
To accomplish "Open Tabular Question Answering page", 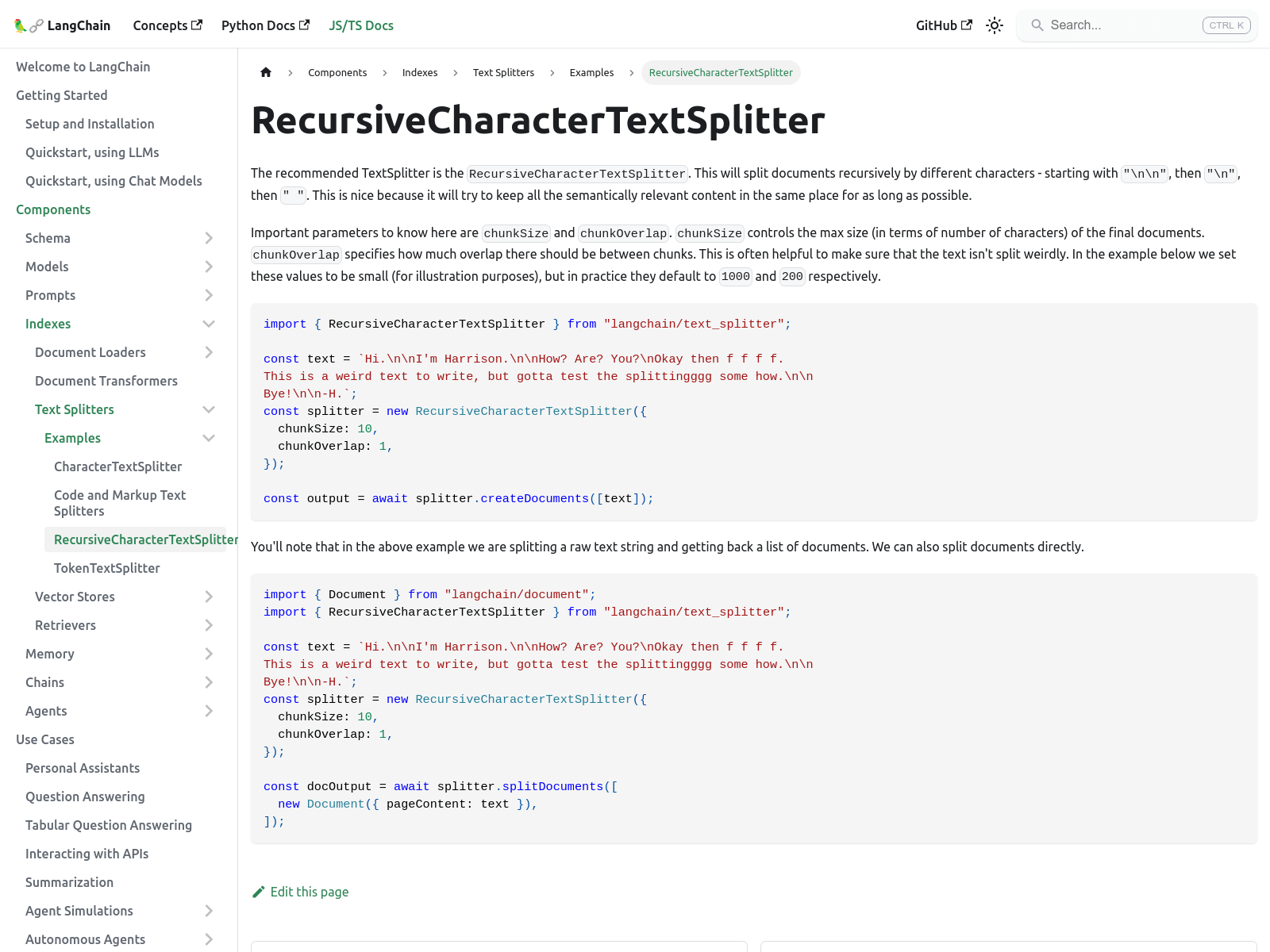I will 109,825.
